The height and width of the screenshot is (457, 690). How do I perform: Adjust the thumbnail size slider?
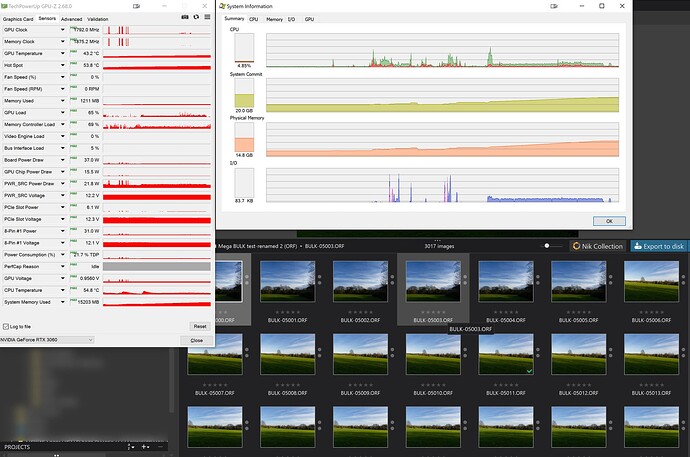548,246
